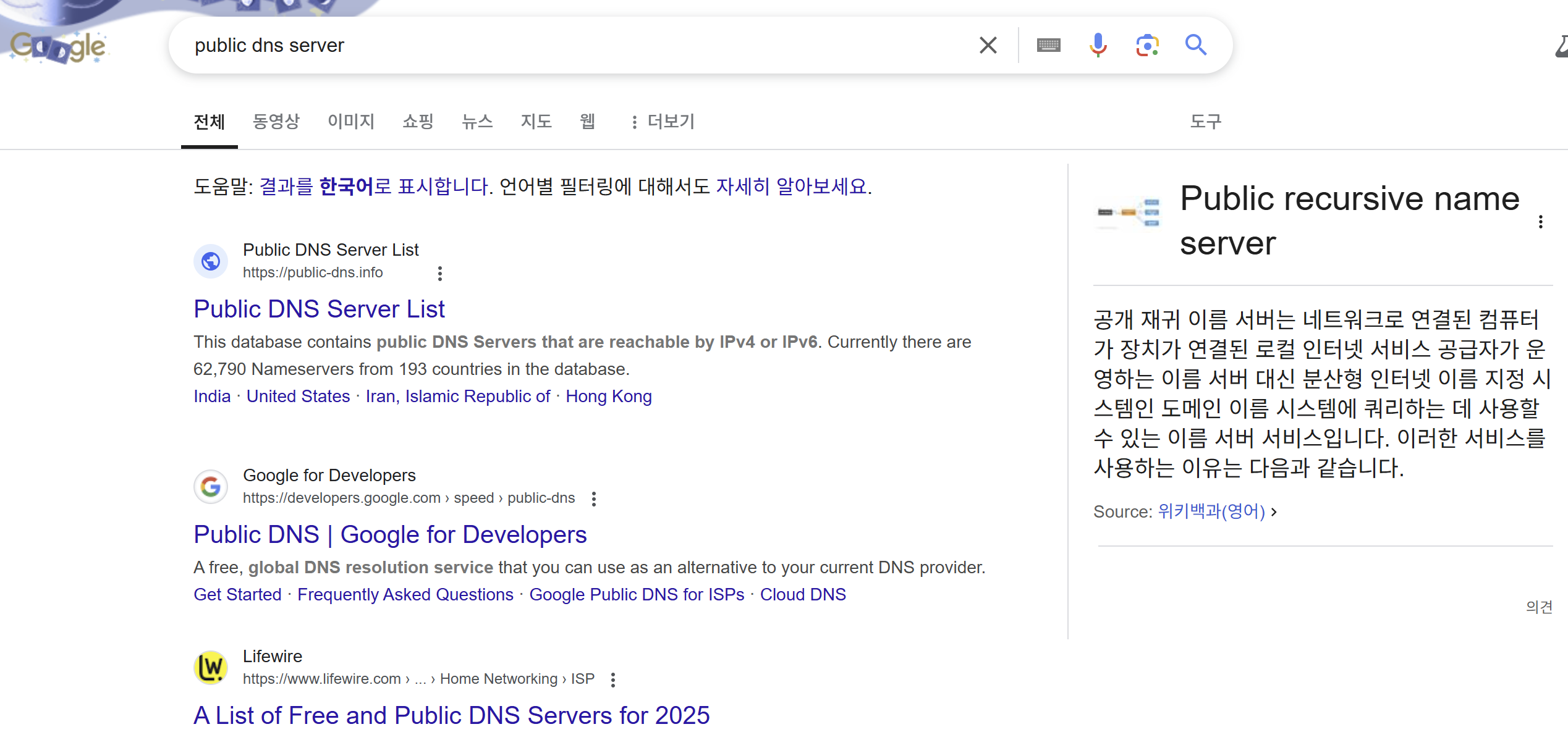Switch to the 뉴스 tab
Image resolution: width=1568 pixels, height=740 pixels.
click(477, 122)
